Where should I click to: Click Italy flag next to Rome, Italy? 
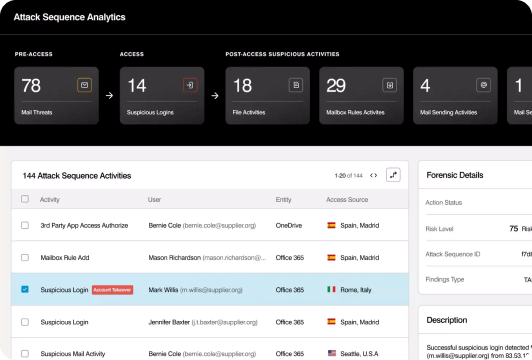click(331, 289)
